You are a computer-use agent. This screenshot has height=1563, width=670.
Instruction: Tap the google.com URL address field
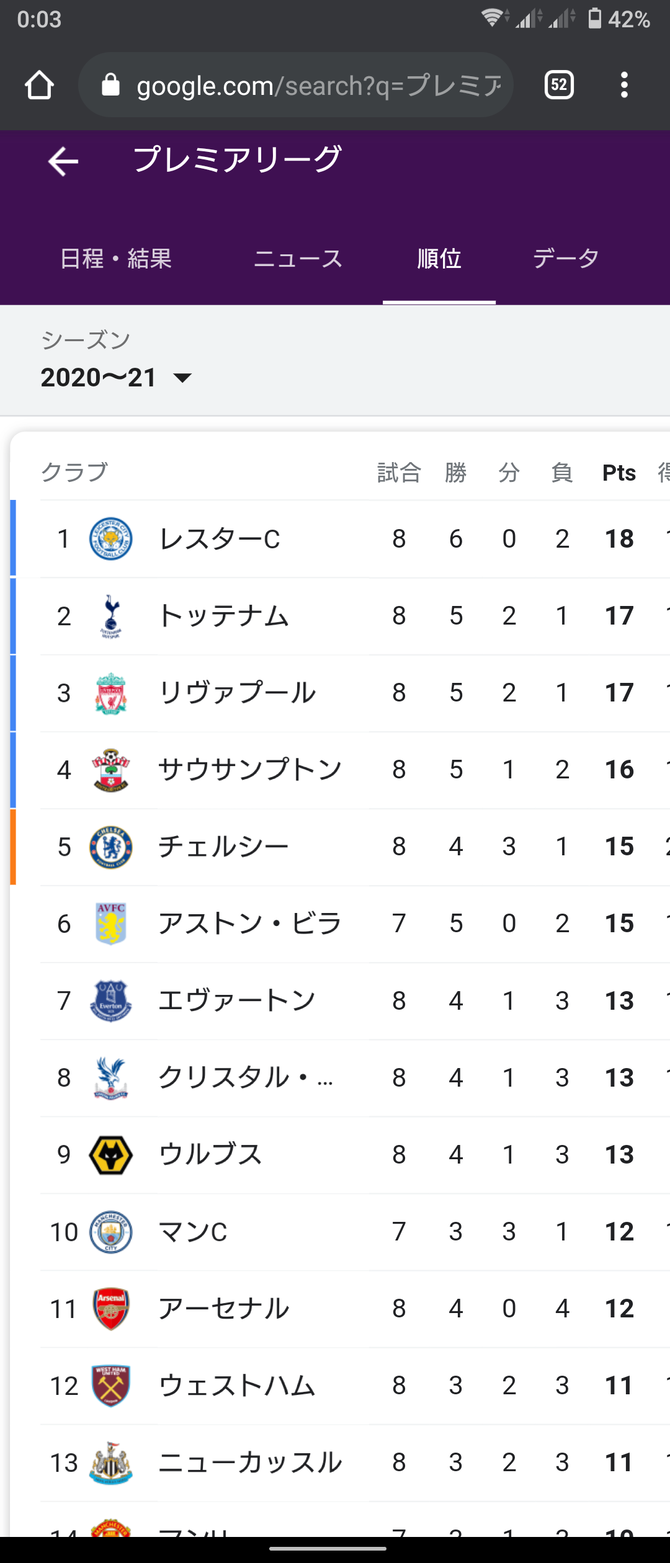(318, 86)
